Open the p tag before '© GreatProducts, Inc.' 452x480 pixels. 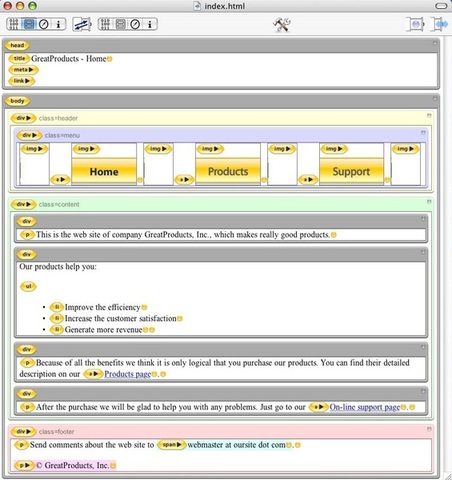point(25,465)
